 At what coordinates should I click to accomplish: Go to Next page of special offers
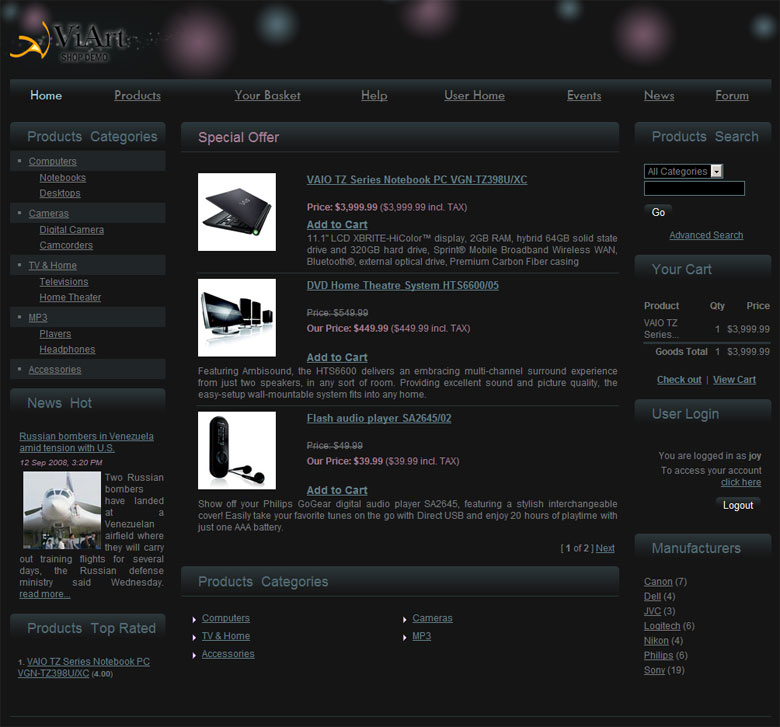point(605,548)
